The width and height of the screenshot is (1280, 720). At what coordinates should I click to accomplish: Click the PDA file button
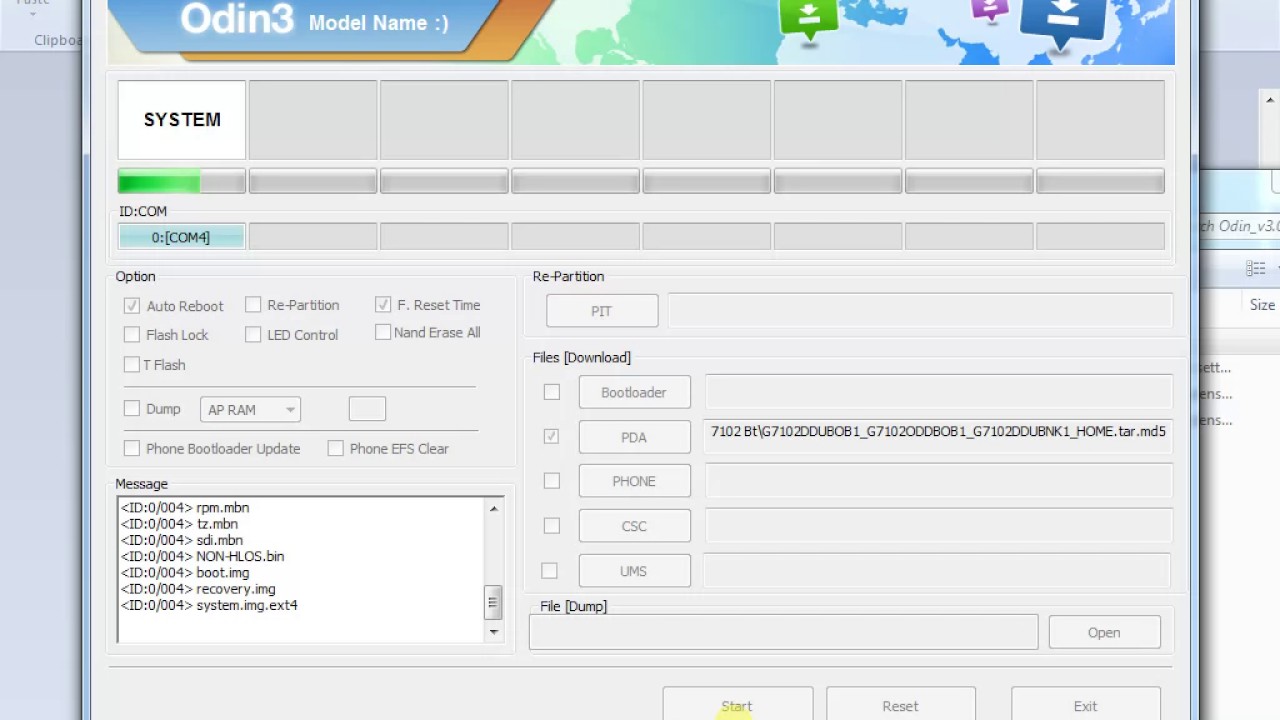pyautogui.click(x=634, y=437)
